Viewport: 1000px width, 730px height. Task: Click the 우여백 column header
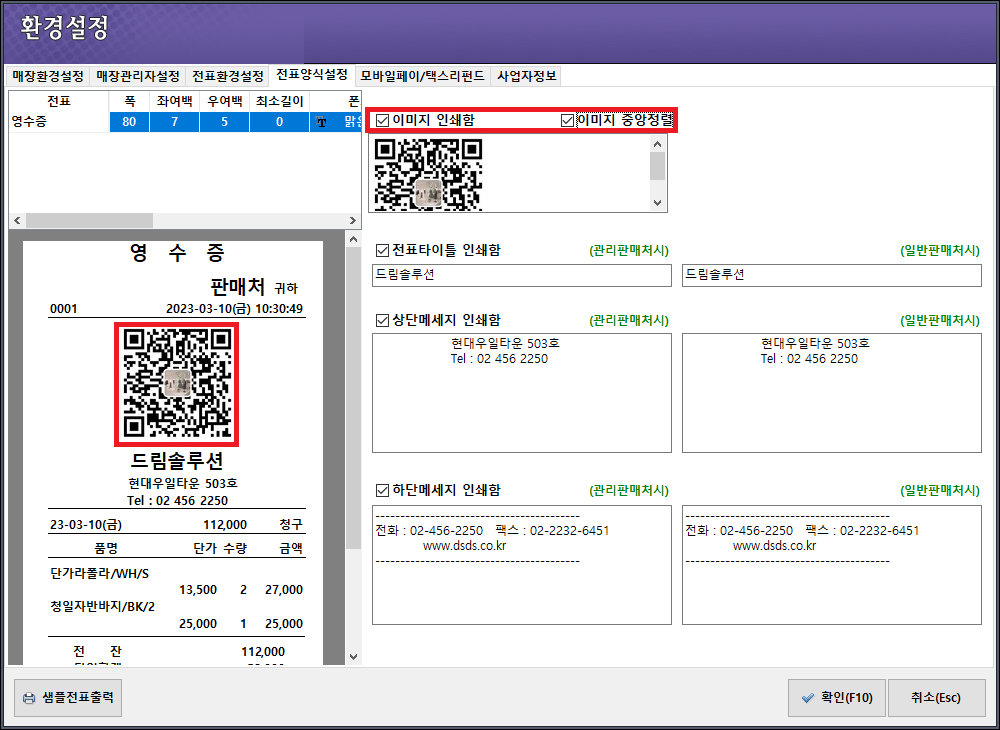pos(224,101)
